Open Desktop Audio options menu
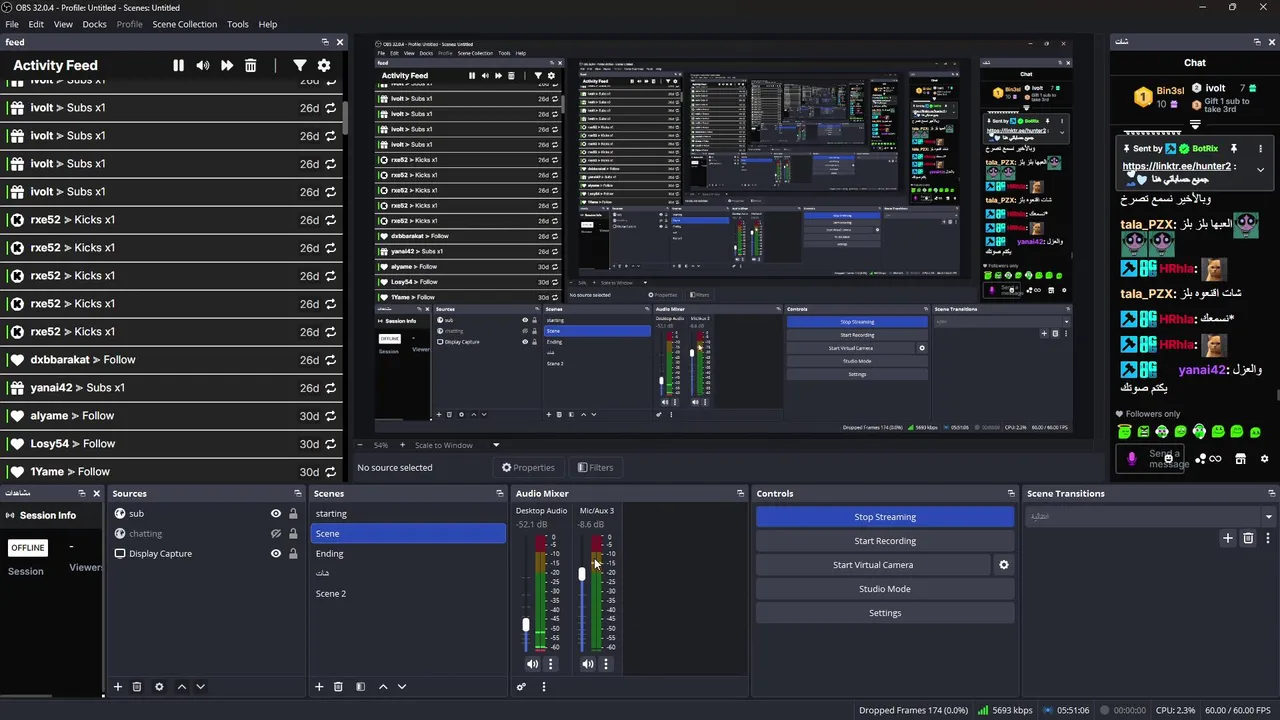The width and height of the screenshot is (1280, 720). coord(550,664)
